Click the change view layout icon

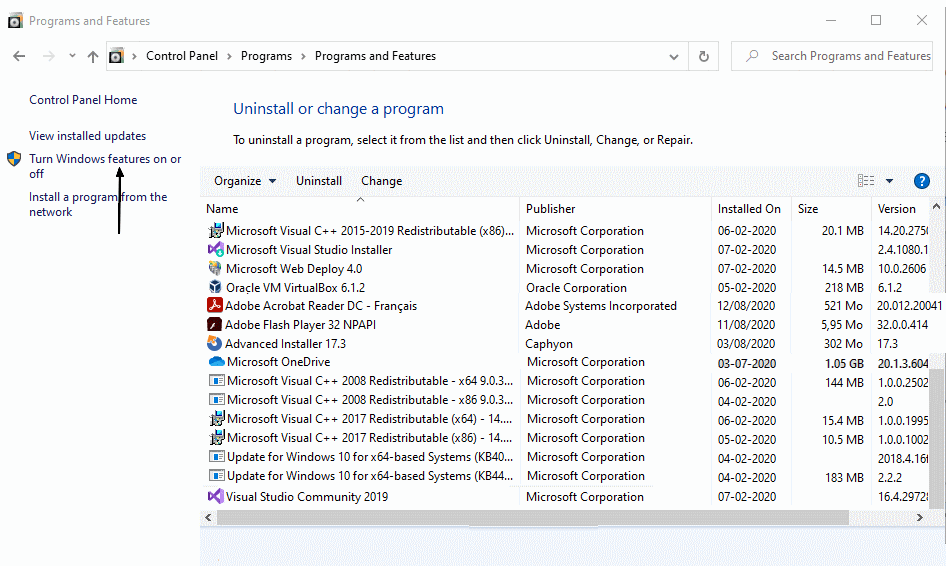tap(866, 180)
